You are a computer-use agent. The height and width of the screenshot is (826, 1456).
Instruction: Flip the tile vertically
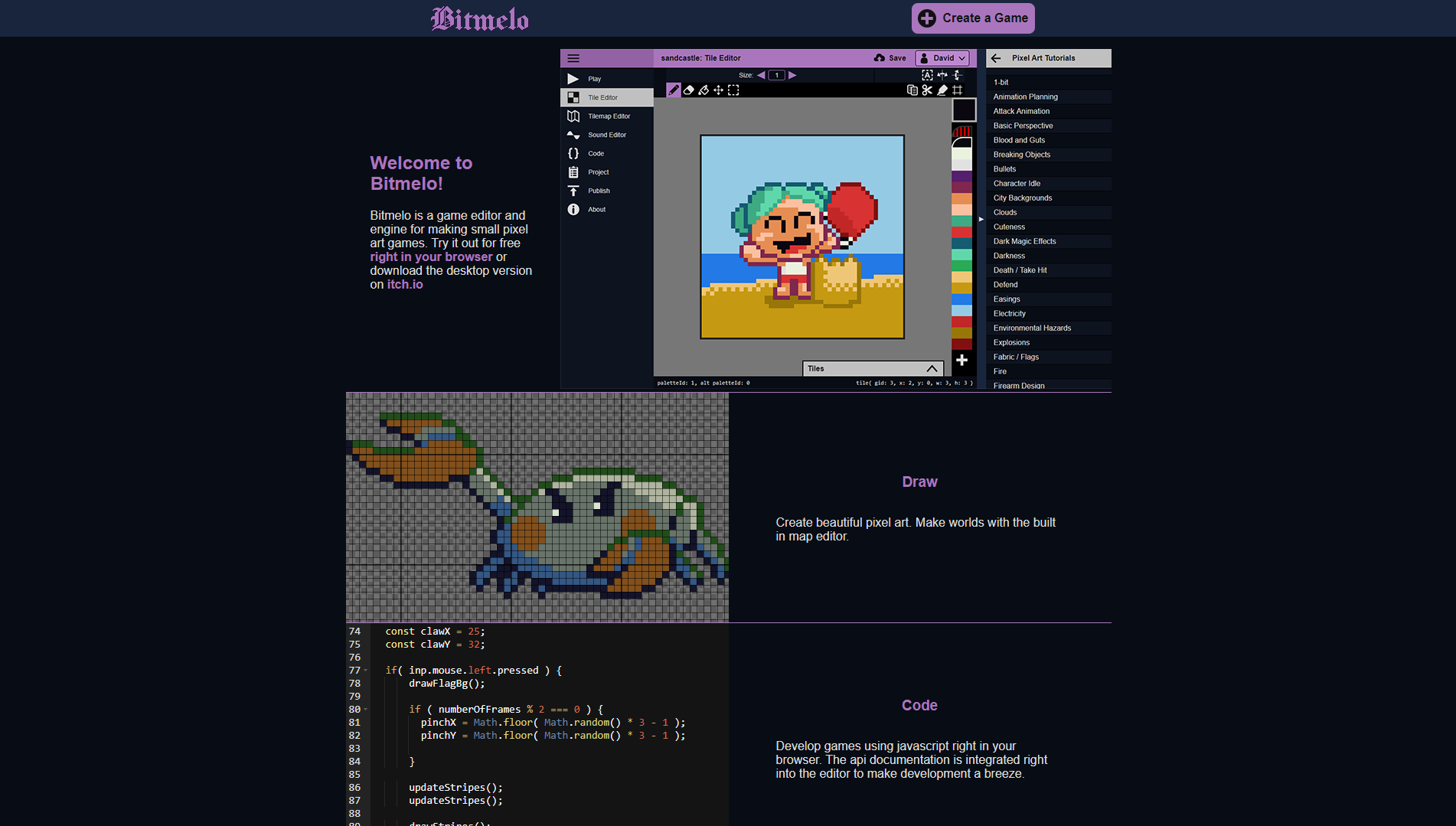click(957, 75)
